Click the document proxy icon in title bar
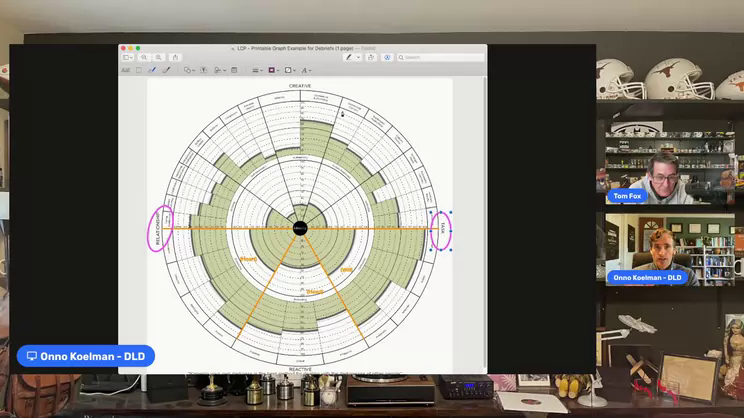Image resolution: width=744 pixels, height=418 pixels. [232, 48]
